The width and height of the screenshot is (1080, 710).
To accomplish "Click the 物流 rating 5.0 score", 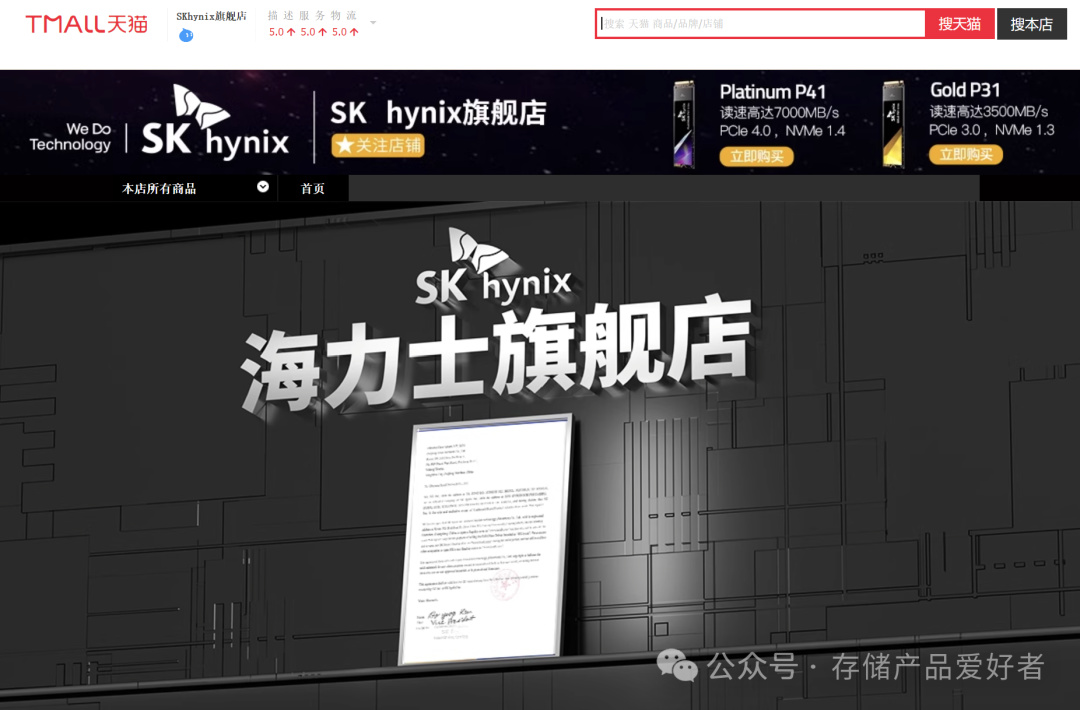I will [345, 32].
